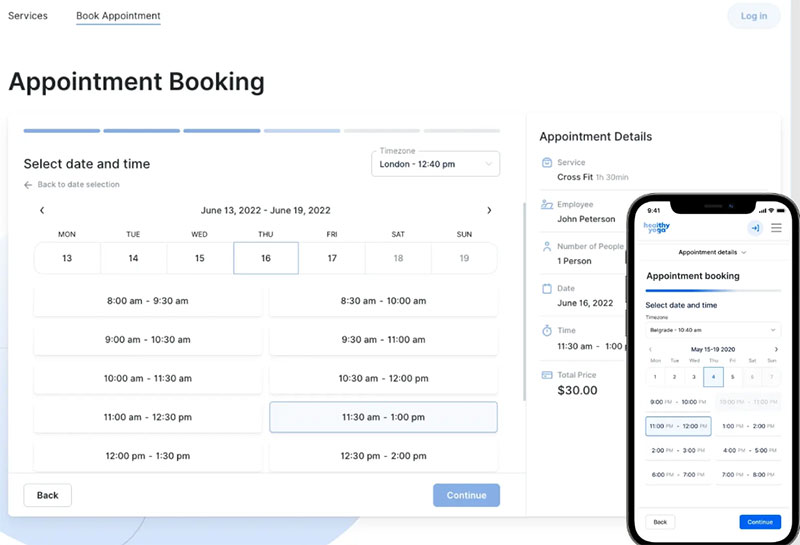The height and width of the screenshot is (545, 800).
Task: Click the back arrow beside date selection
Action: coord(28,185)
